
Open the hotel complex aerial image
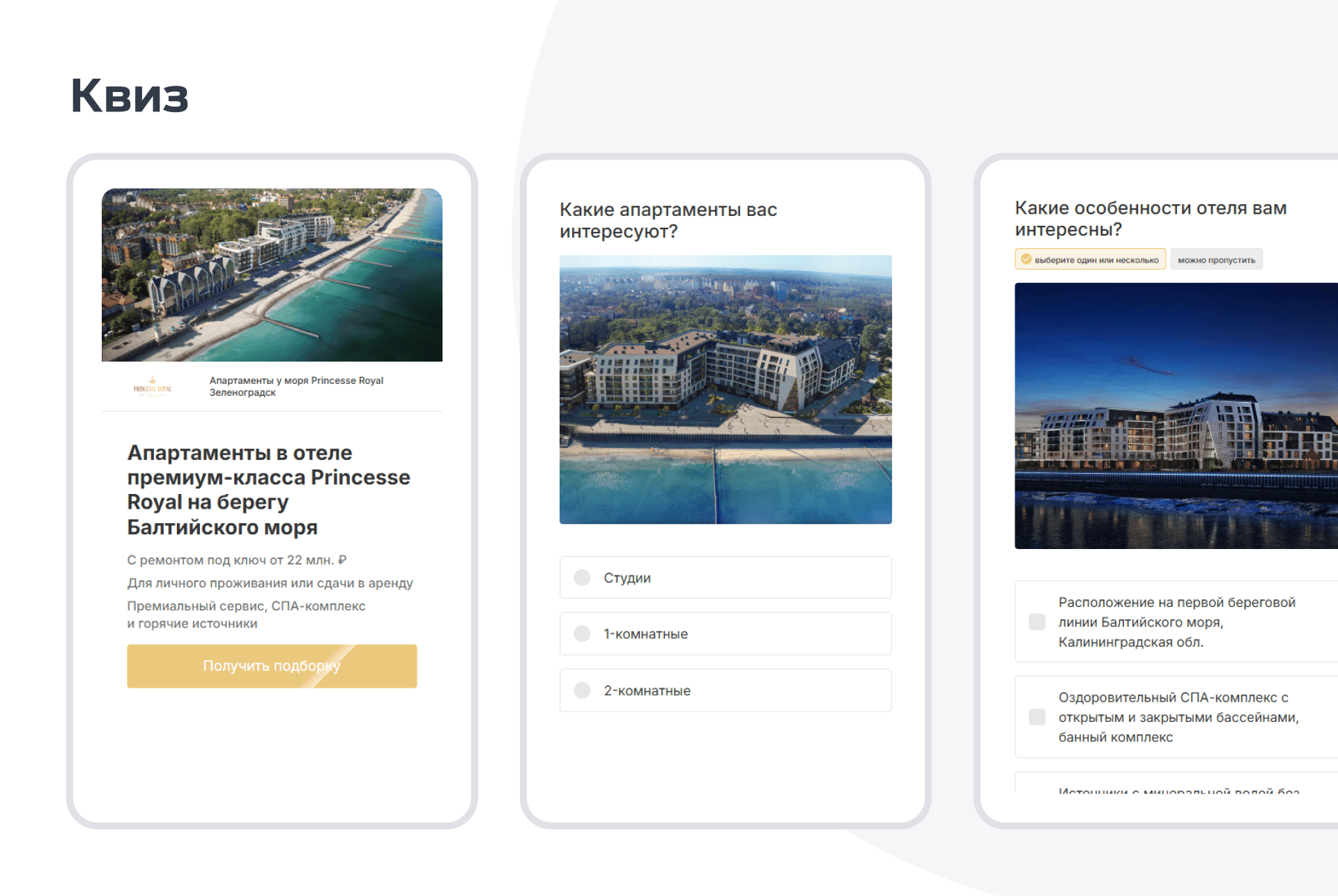pyautogui.click(x=725, y=389)
